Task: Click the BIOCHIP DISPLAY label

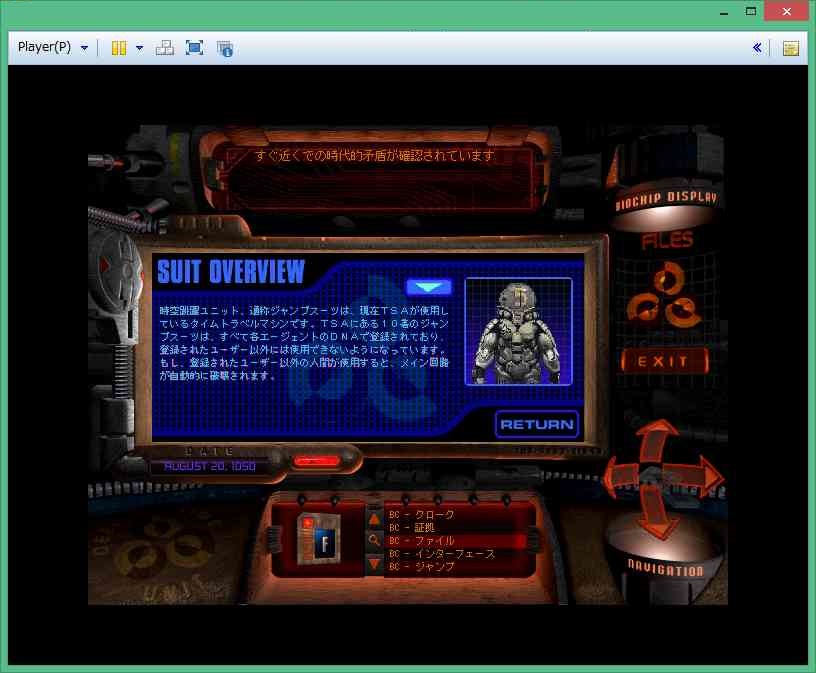Action: [x=667, y=200]
